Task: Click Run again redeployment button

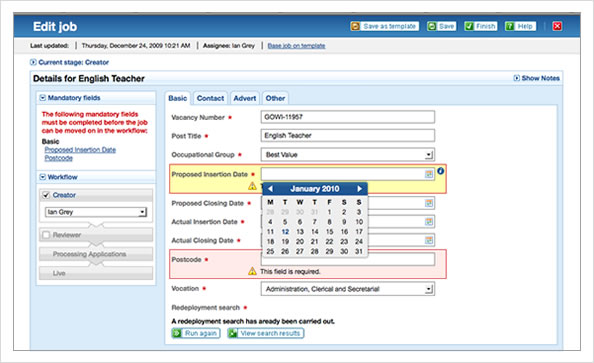Action: (x=196, y=333)
